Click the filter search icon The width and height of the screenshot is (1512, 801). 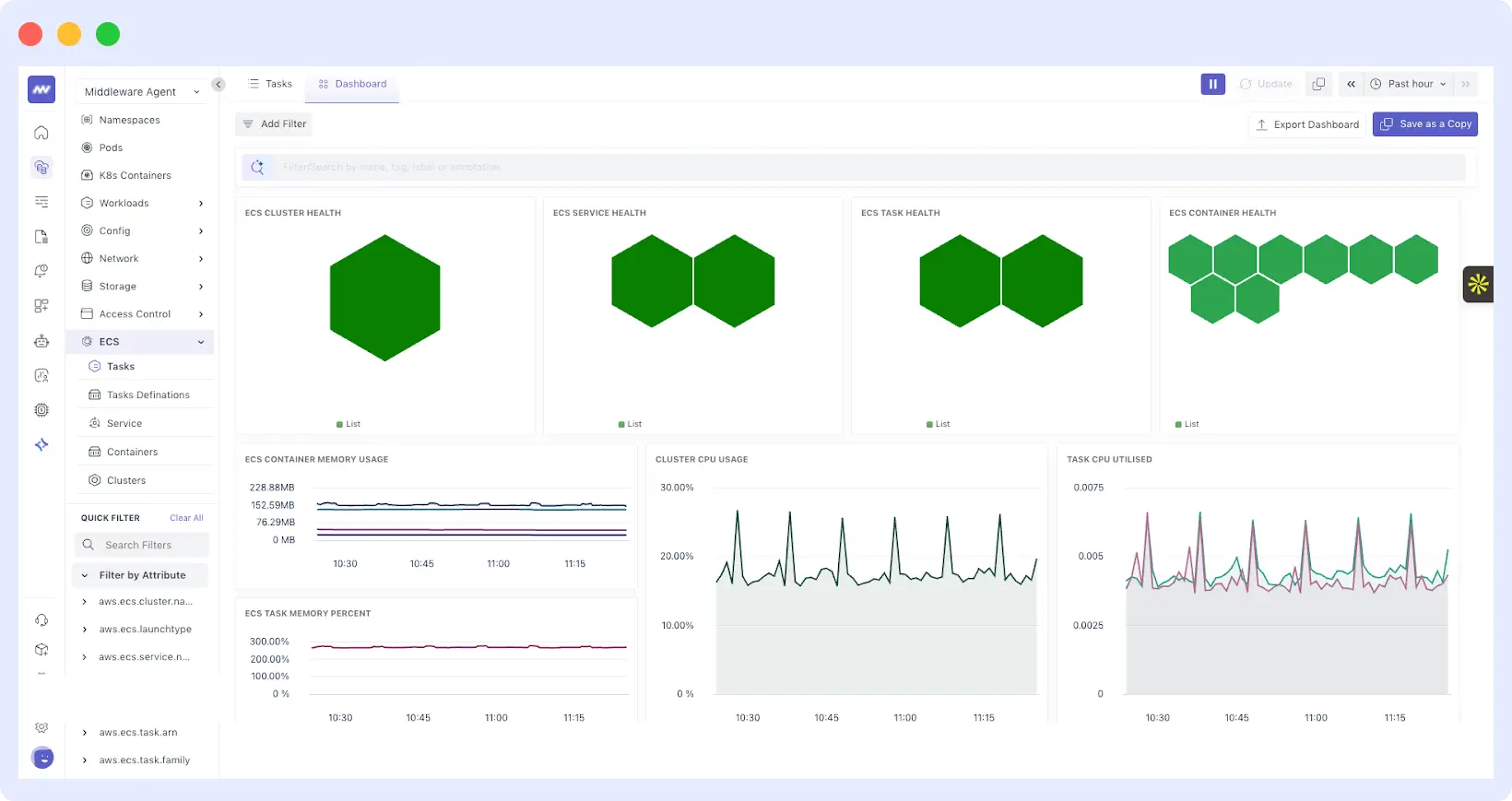[257, 167]
